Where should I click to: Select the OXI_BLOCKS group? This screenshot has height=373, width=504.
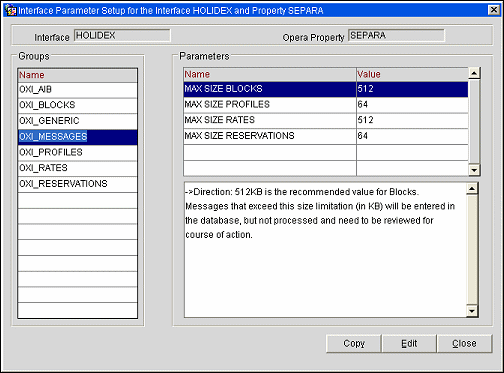[77, 105]
